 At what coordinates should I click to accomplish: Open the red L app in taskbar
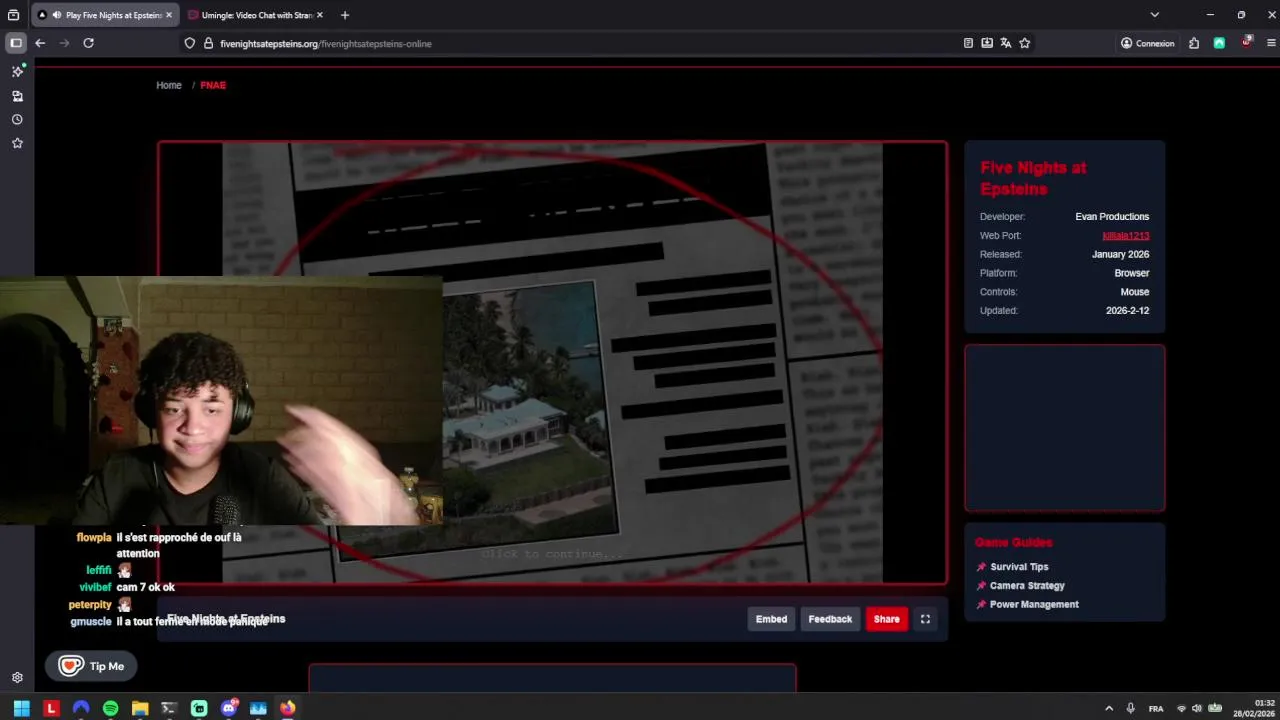(51, 708)
